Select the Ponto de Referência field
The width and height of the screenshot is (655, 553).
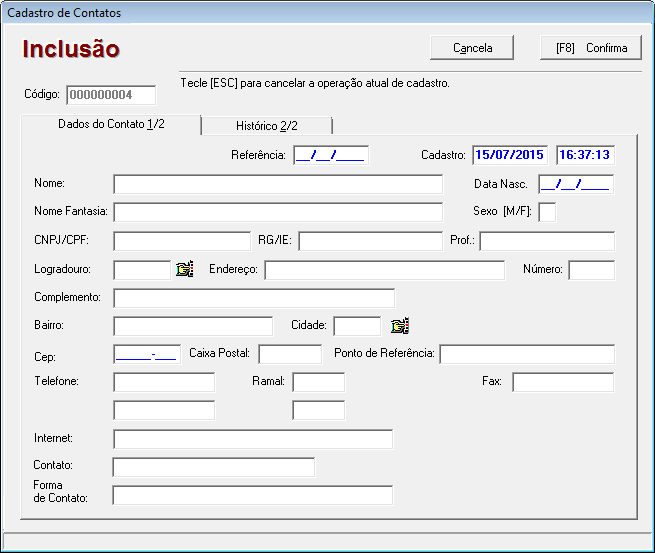tap(526, 354)
